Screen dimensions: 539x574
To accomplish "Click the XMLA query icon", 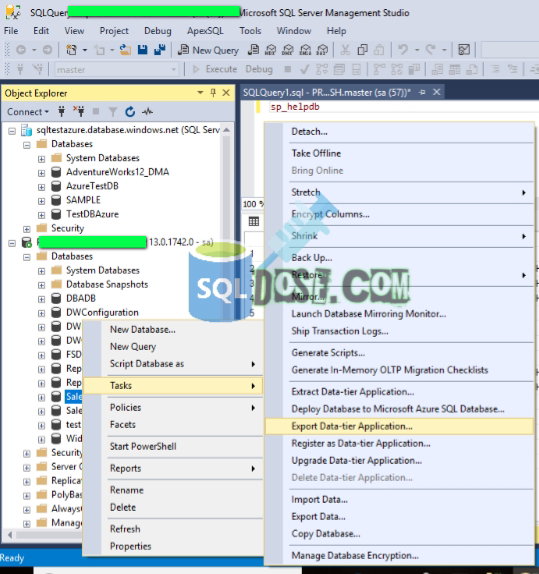I will [305, 49].
